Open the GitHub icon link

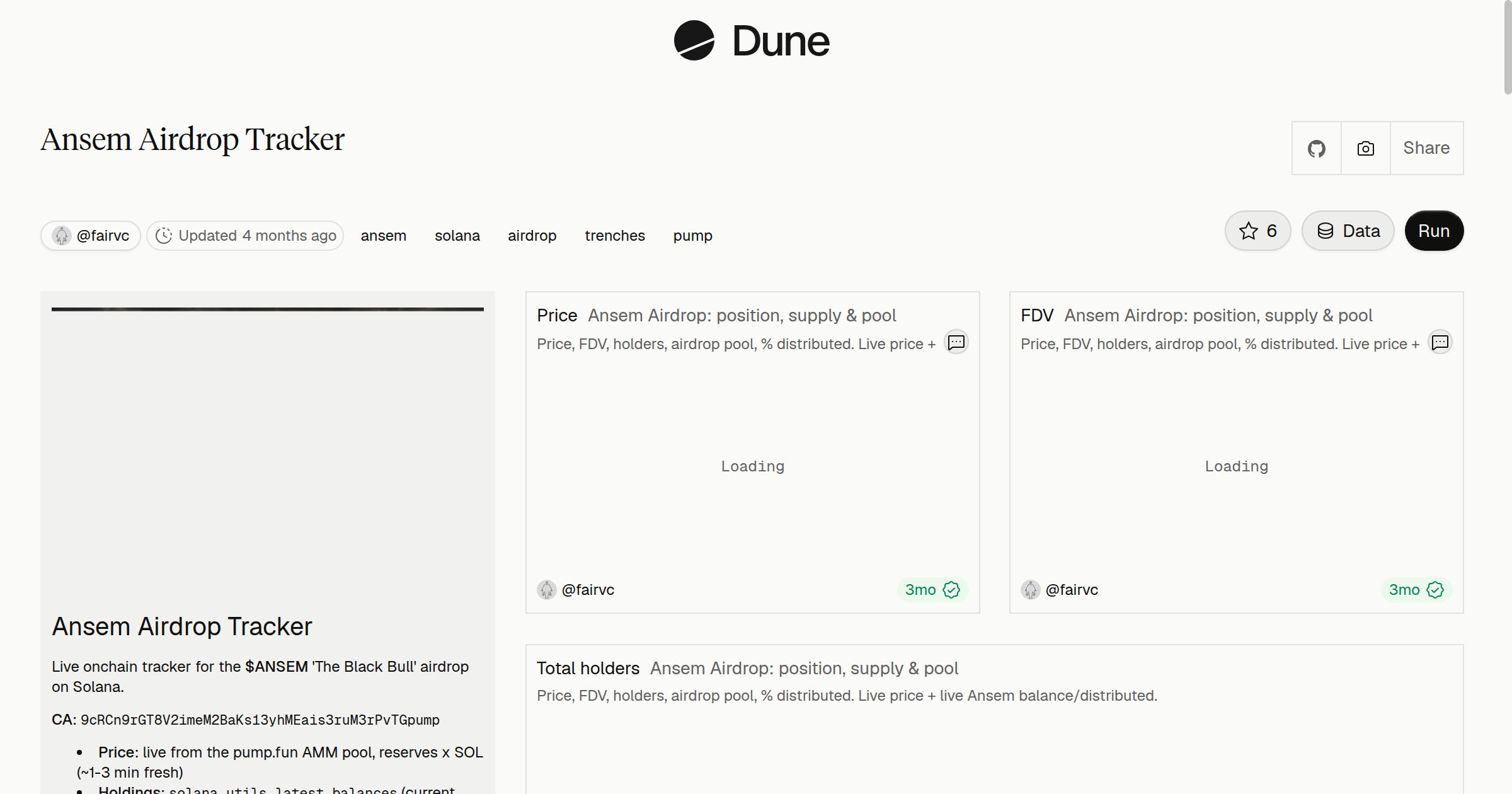tap(1317, 148)
